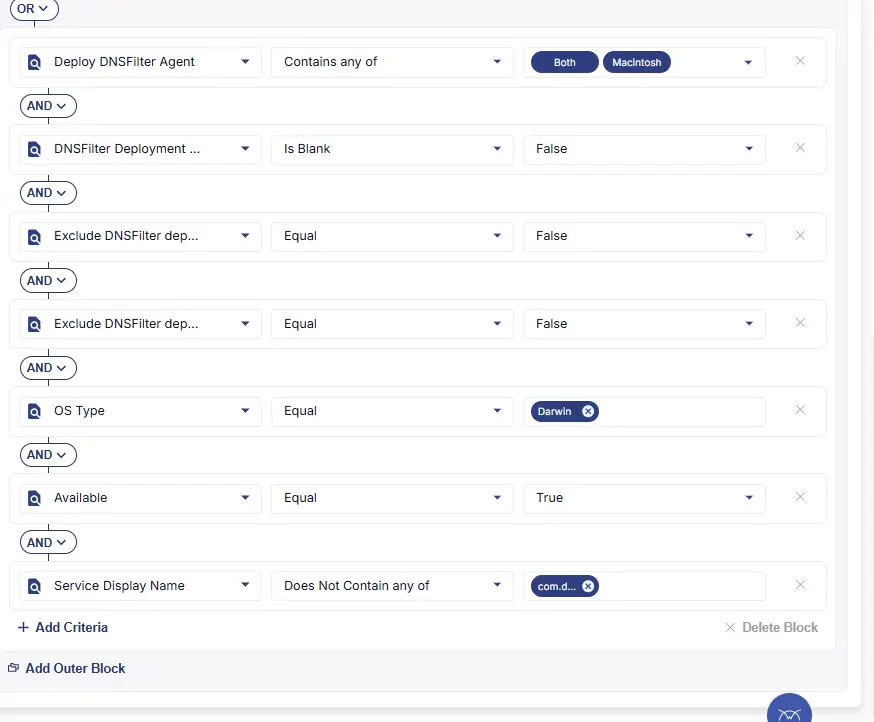
Task: Click the search icon beside Available field
Action: coord(34,498)
